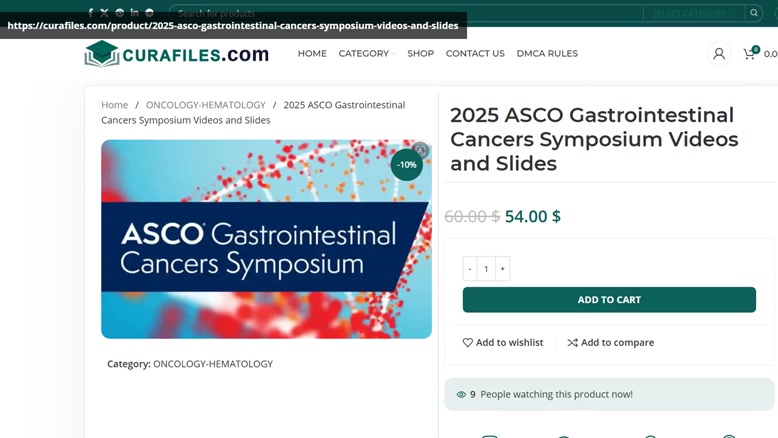Click the CURAFILES.com logo
This screenshot has width=778, height=438.
point(177,54)
